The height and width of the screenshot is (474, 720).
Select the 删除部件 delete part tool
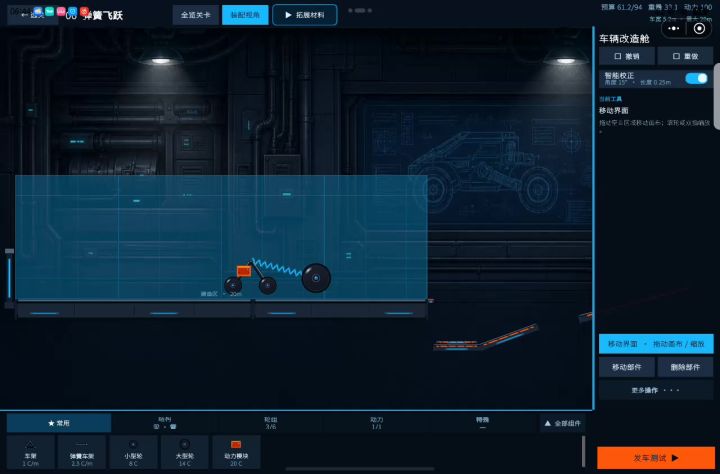click(685, 367)
